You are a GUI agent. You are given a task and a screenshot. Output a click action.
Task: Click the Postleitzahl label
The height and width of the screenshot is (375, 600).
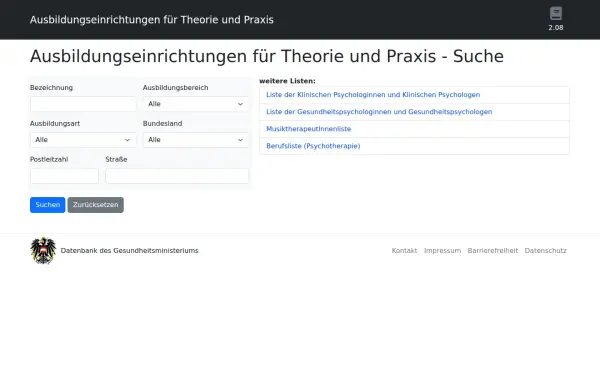(49, 160)
